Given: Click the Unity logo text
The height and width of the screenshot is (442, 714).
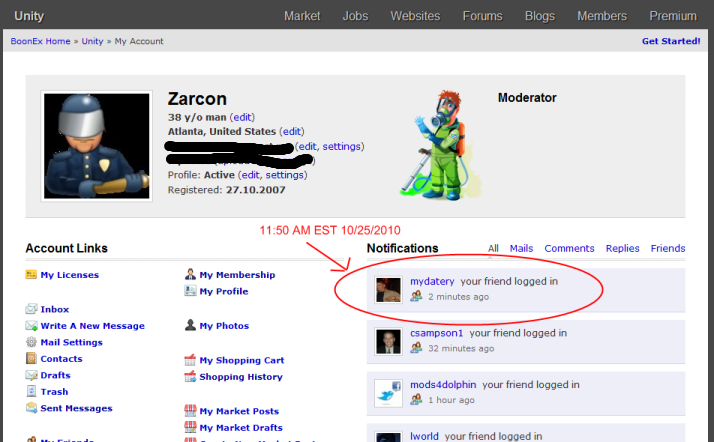Looking at the screenshot, I should click(29, 16).
